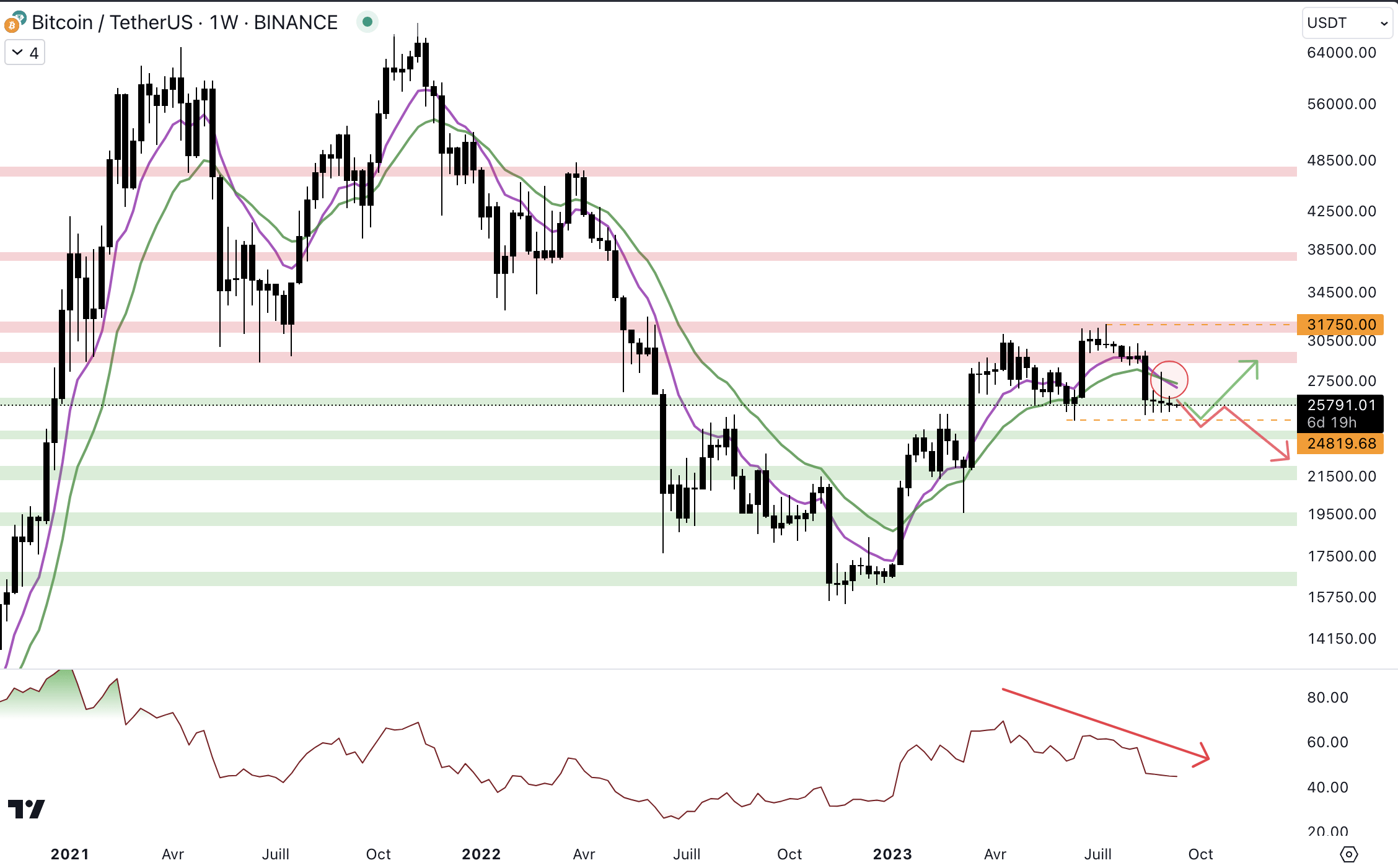Click the 2023 label on time axis
Viewport: 1398px width, 868px height.
892,854
